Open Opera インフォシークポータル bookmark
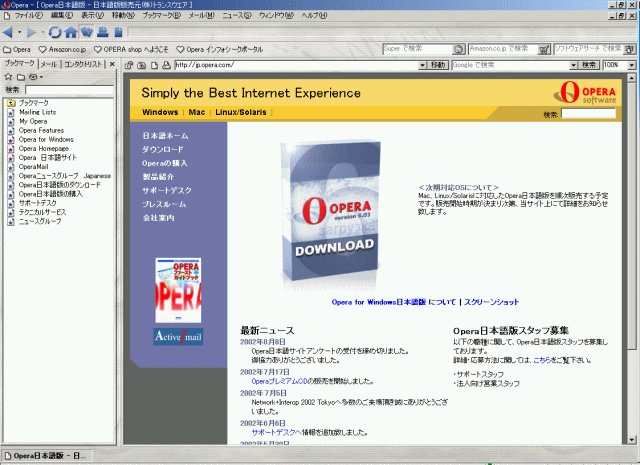This screenshot has height=465, width=640. 220,49
